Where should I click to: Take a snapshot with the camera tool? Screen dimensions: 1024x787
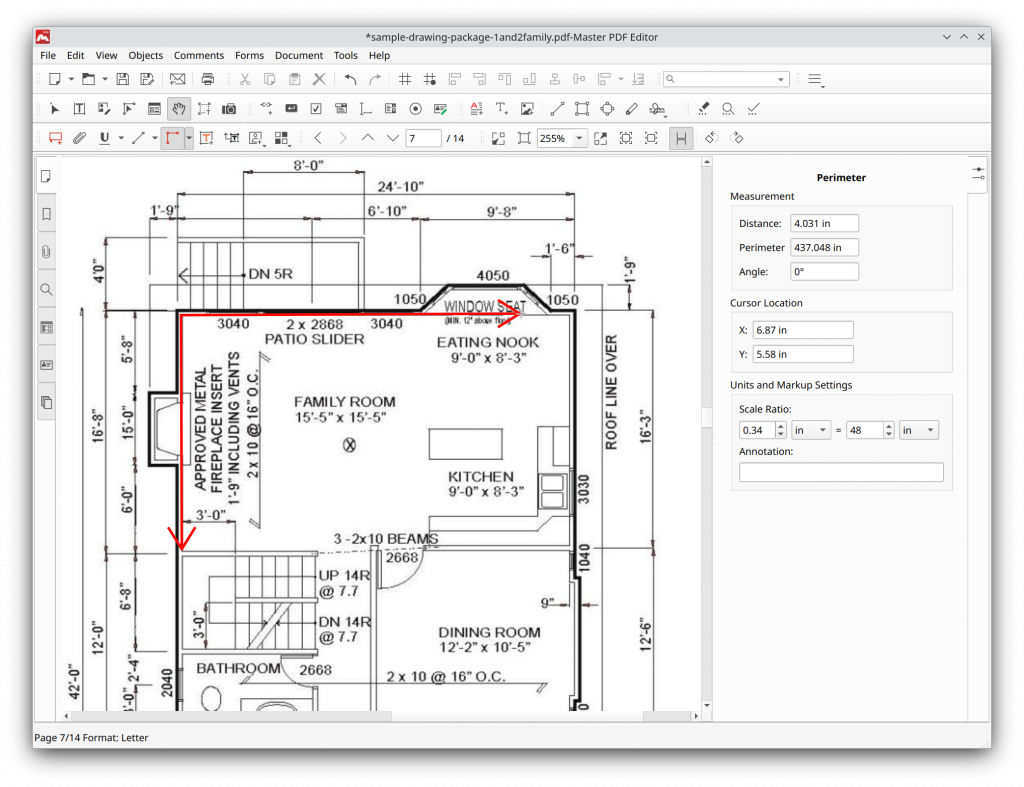pos(227,108)
